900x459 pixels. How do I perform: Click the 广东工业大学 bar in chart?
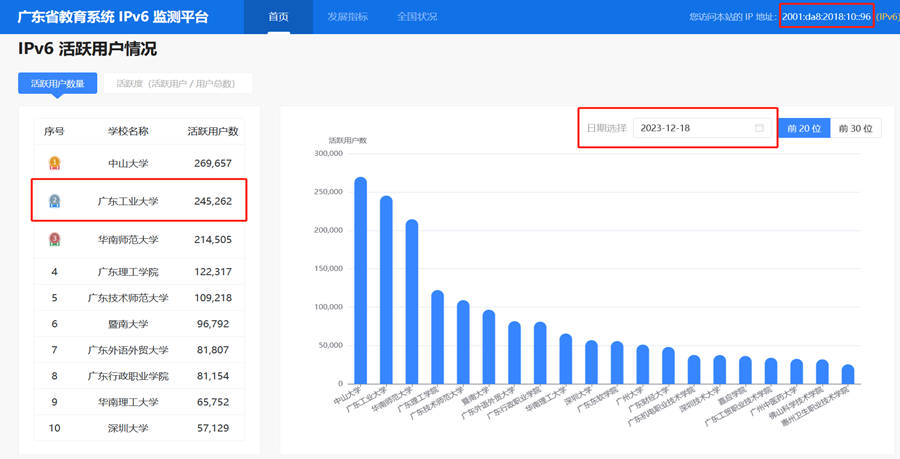[386, 290]
